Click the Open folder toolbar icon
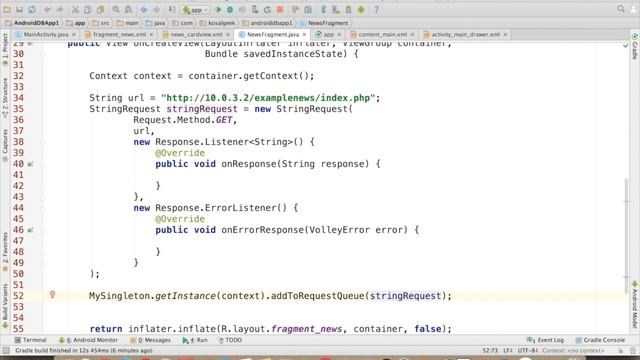This screenshot has height=360, width=640. (7, 9)
